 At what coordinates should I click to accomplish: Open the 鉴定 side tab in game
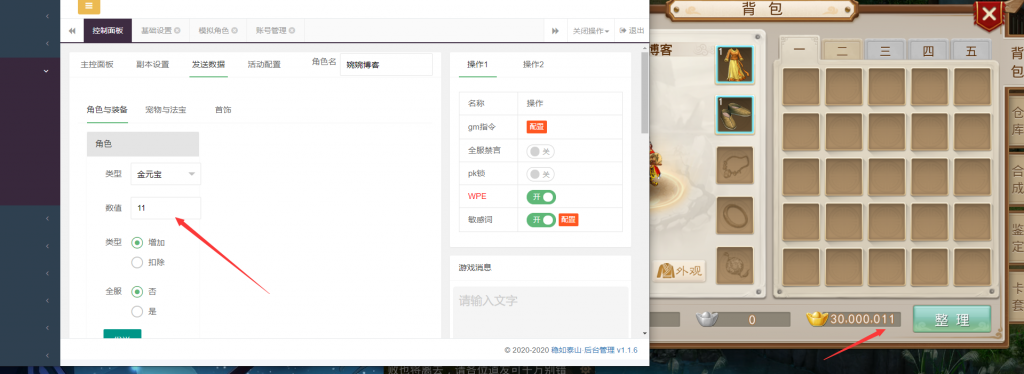pyautogui.click(x=1016, y=238)
